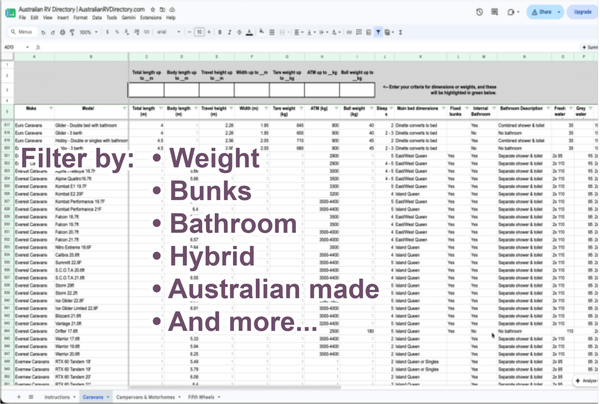This screenshot has width=600, height=404.
Task: Open the Borders tool
Action: coord(272,32)
